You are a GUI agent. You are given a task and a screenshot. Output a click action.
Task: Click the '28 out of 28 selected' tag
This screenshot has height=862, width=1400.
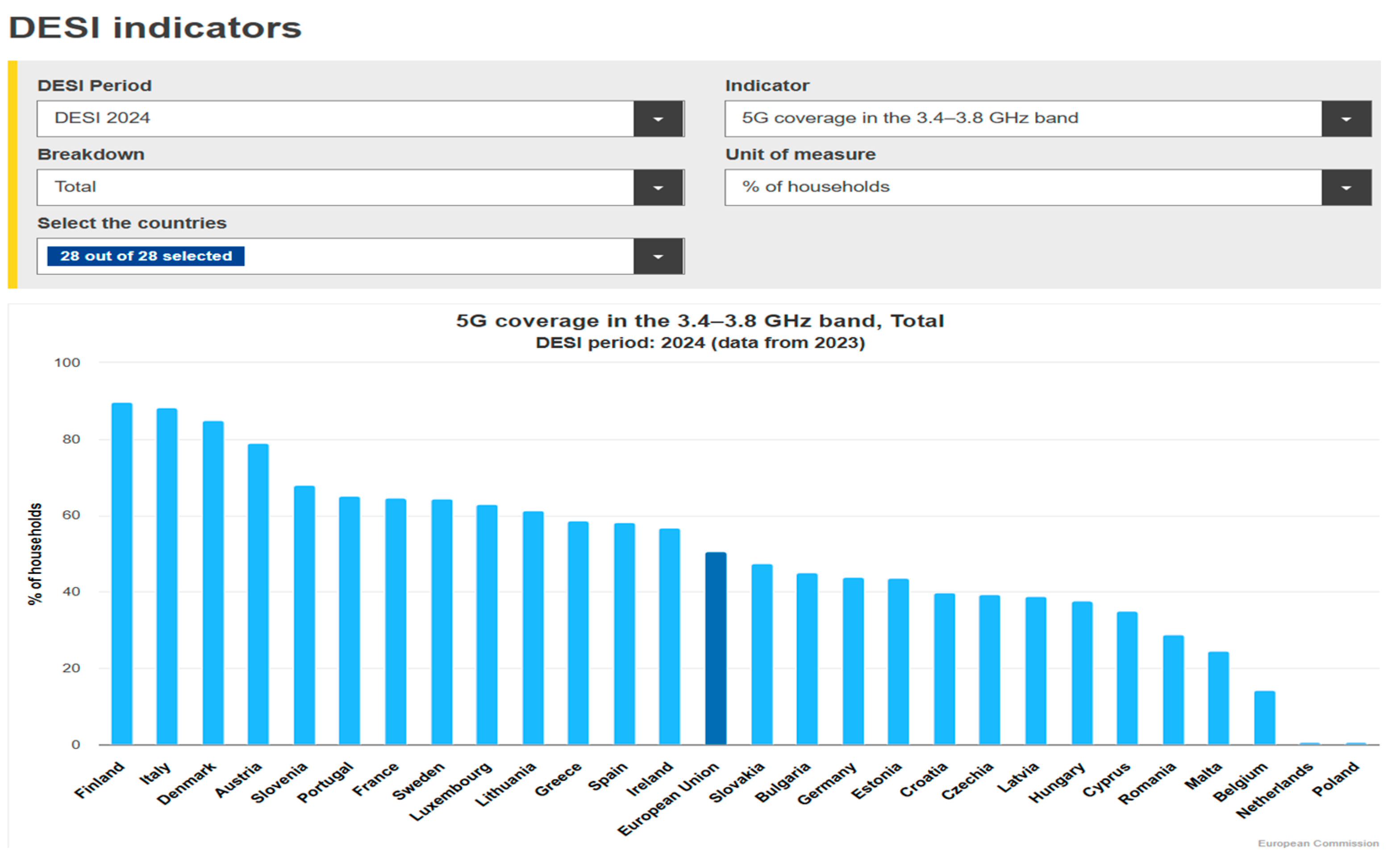(146, 256)
